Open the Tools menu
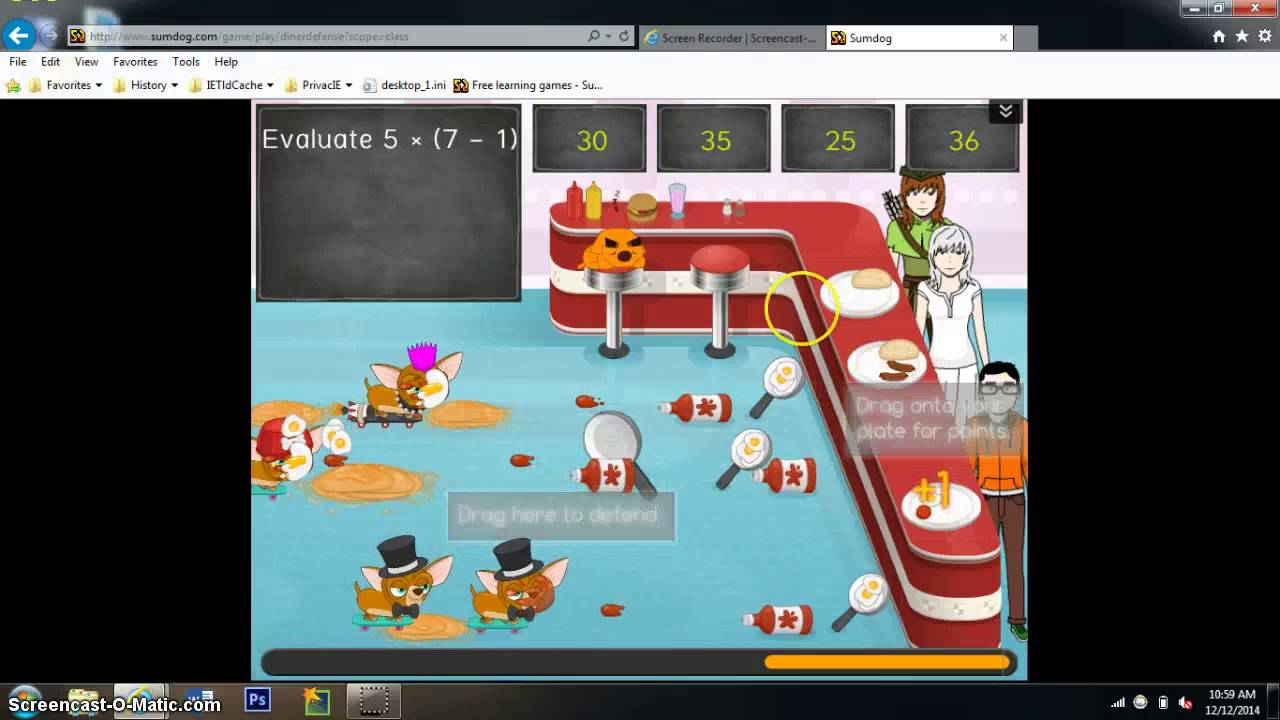Image resolution: width=1280 pixels, height=720 pixels. click(186, 61)
